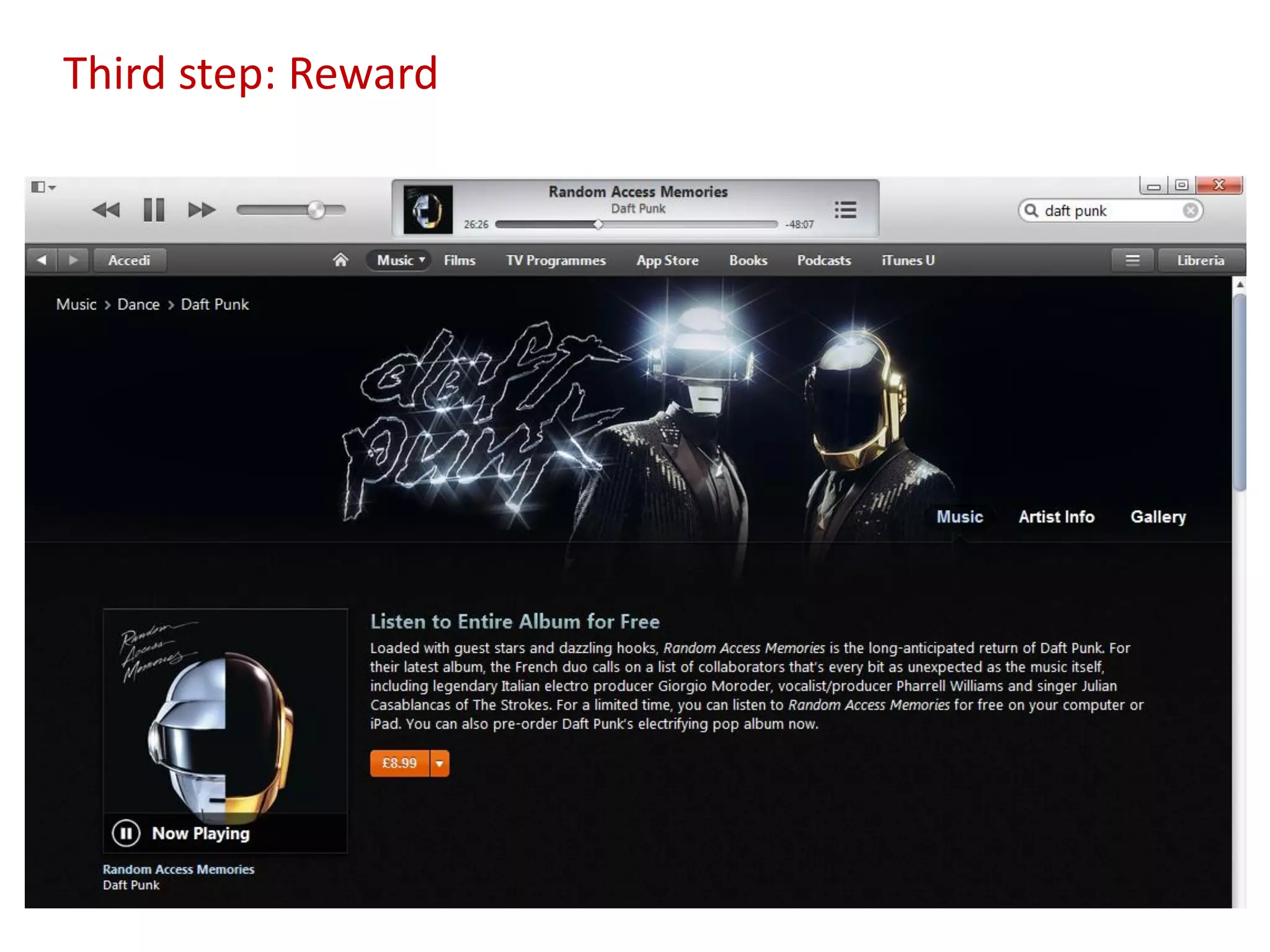Open the Up Next list icon
The image size is (1270, 952).
(845, 209)
